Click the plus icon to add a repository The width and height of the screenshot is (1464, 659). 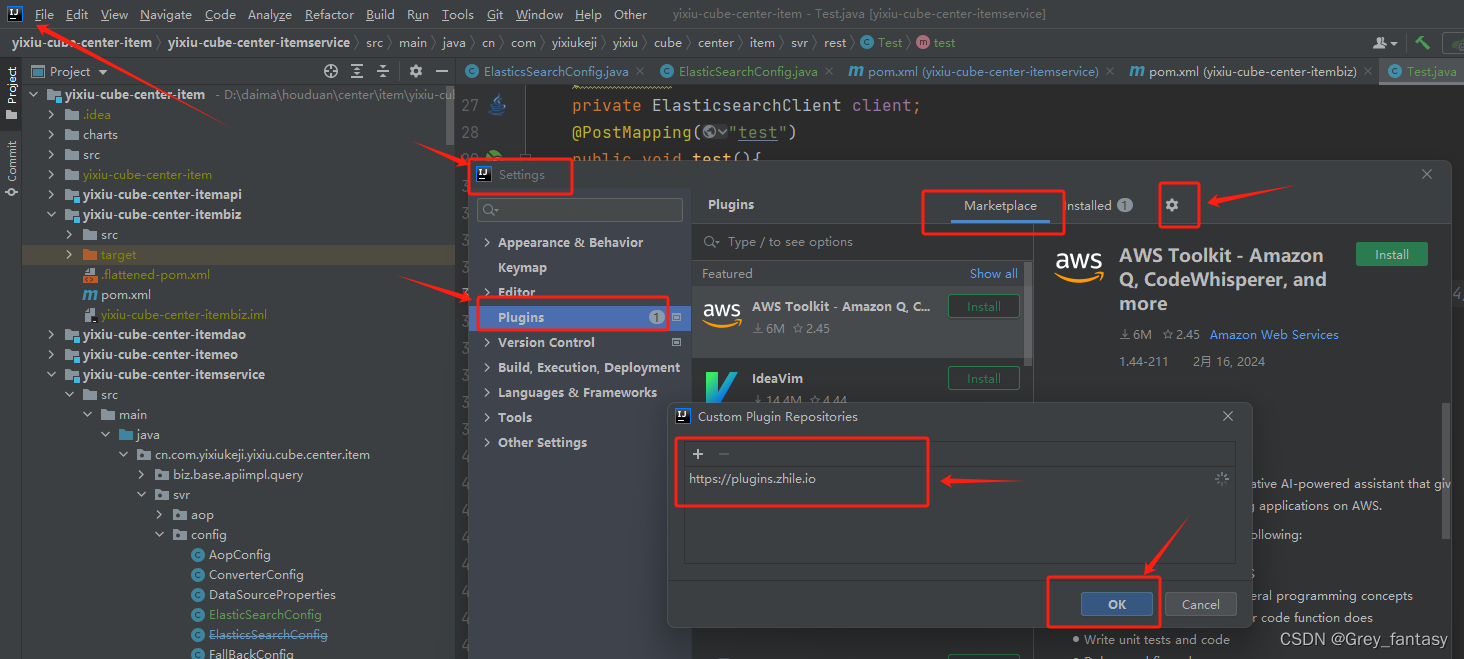(x=698, y=454)
